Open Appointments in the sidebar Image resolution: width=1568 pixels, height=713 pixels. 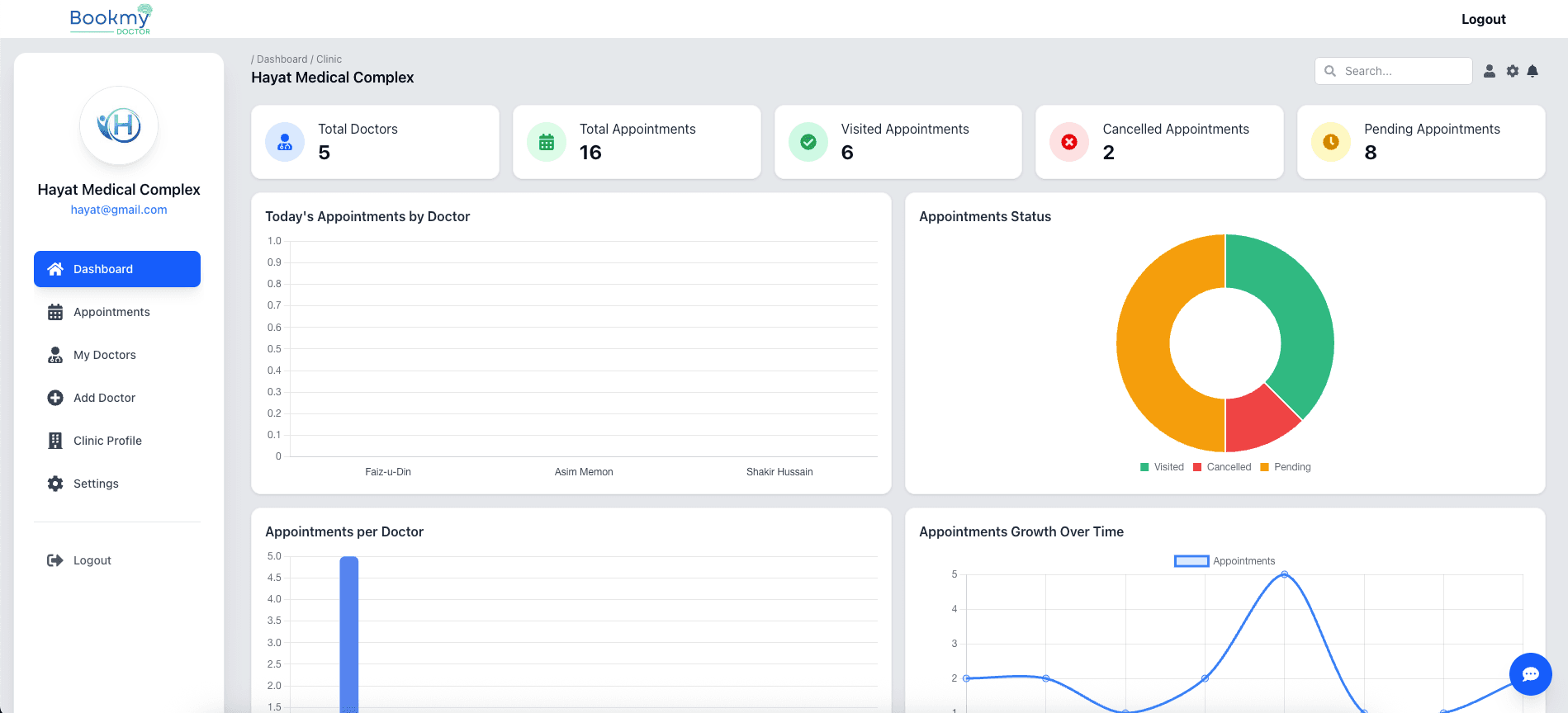tap(117, 312)
